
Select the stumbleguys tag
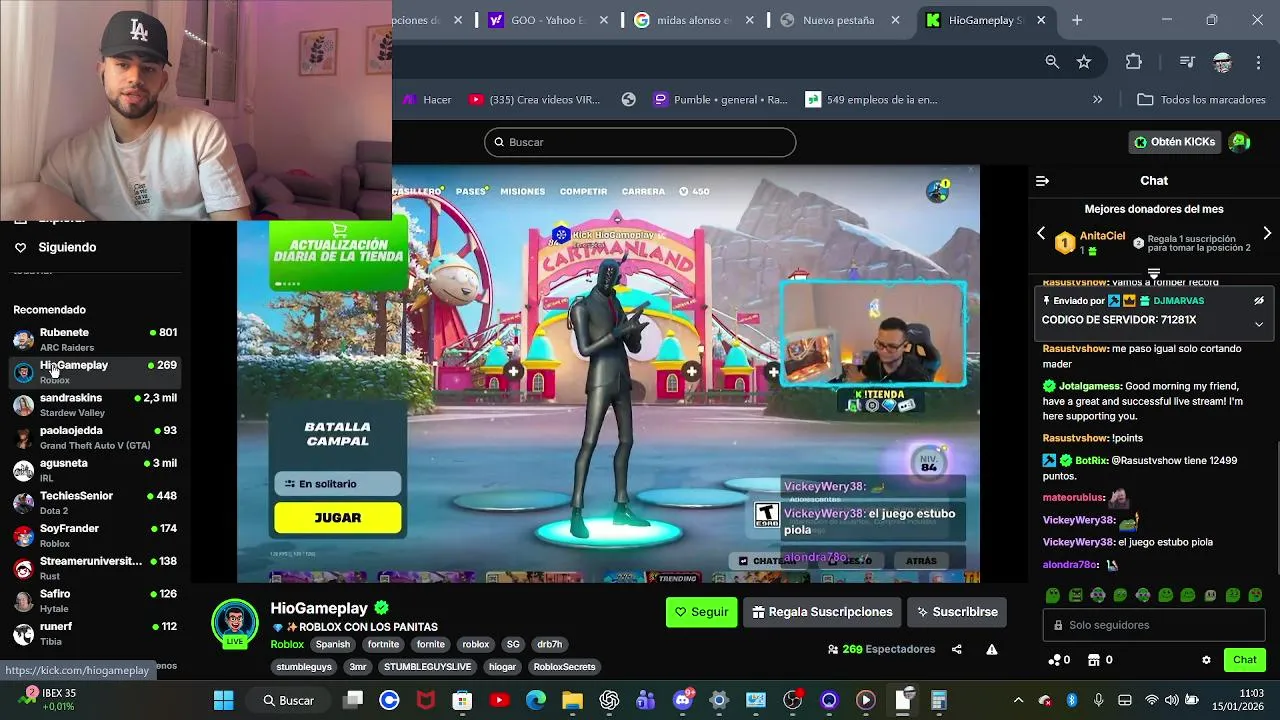pyautogui.click(x=304, y=667)
